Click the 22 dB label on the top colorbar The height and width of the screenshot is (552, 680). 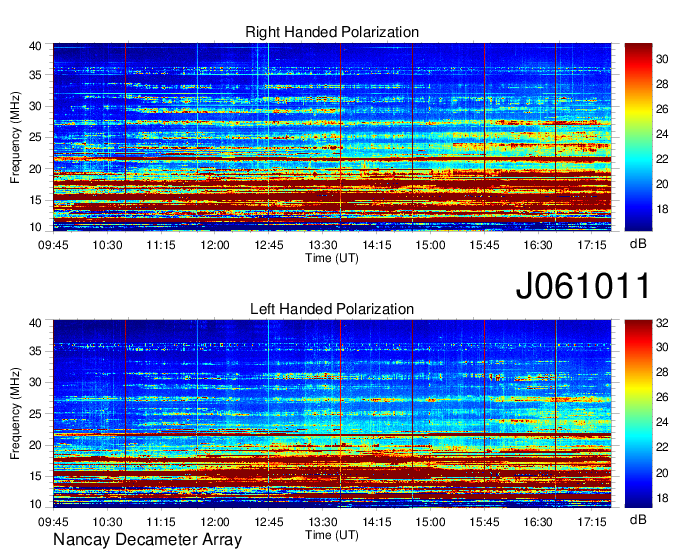662,159
